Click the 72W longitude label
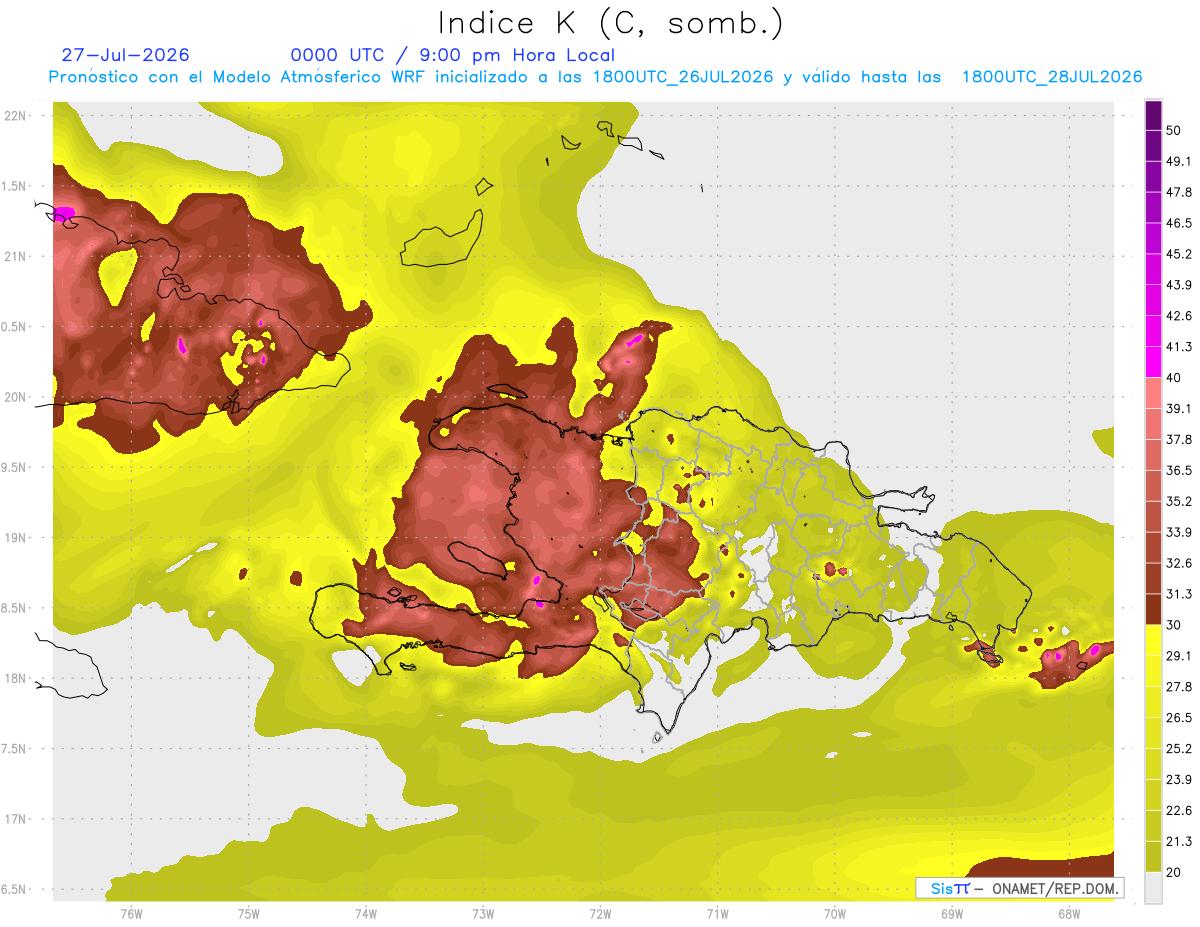The width and height of the screenshot is (1200, 927). (x=600, y=914)
